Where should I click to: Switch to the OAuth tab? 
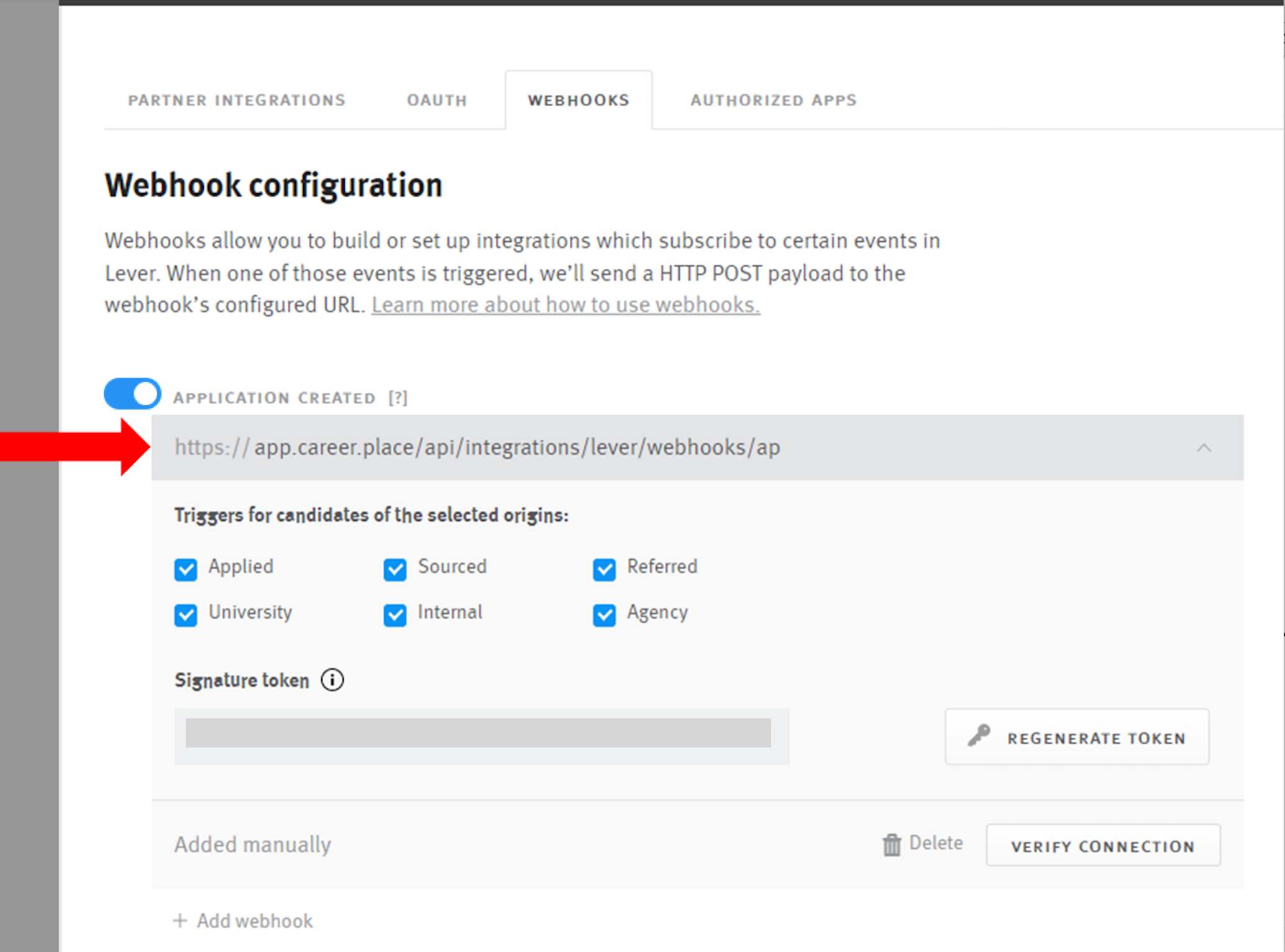(x=436, y=100)
